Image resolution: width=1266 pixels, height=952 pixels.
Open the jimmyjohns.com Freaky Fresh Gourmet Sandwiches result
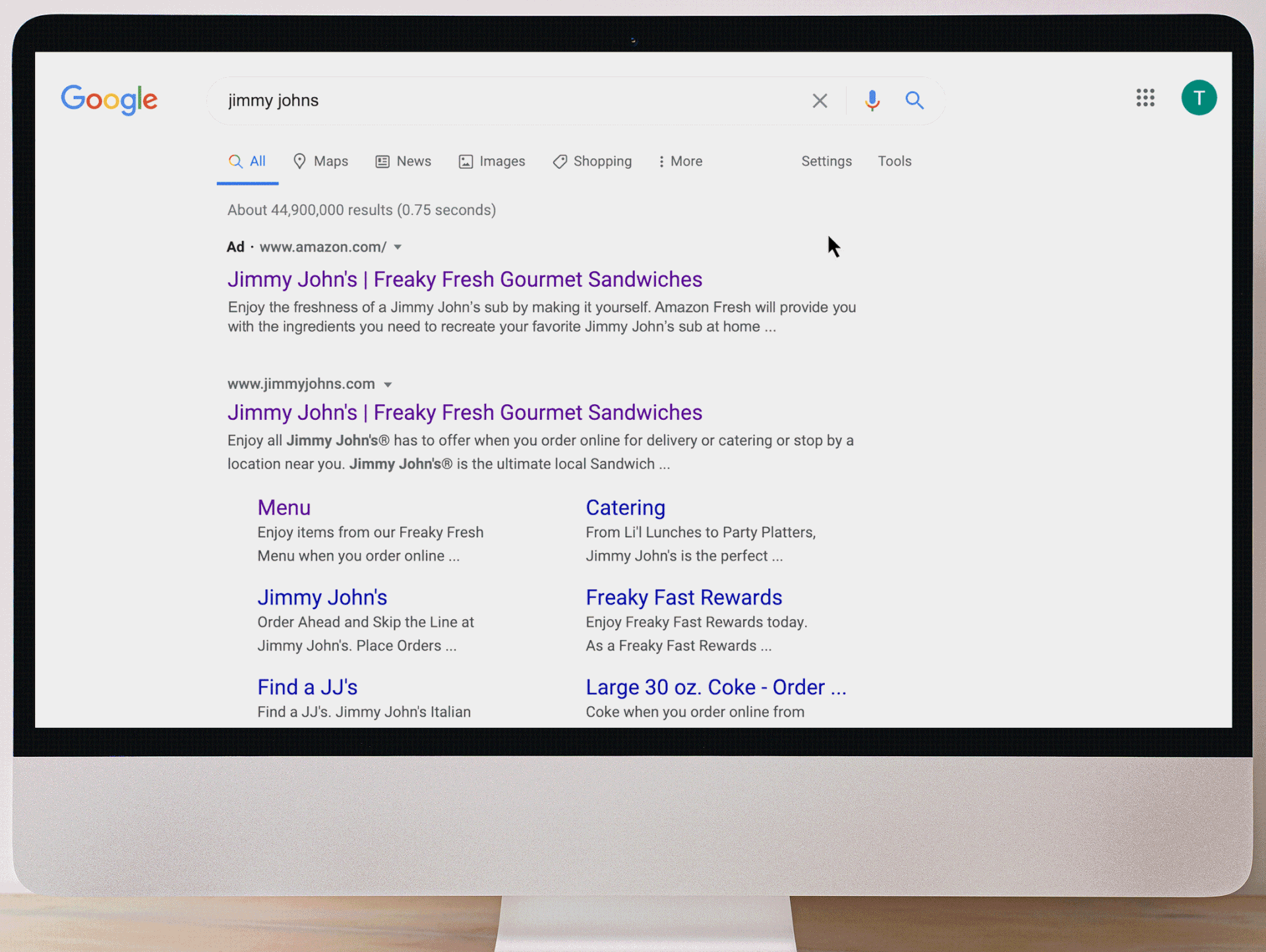pyautogui.click(x=465, y=413)
